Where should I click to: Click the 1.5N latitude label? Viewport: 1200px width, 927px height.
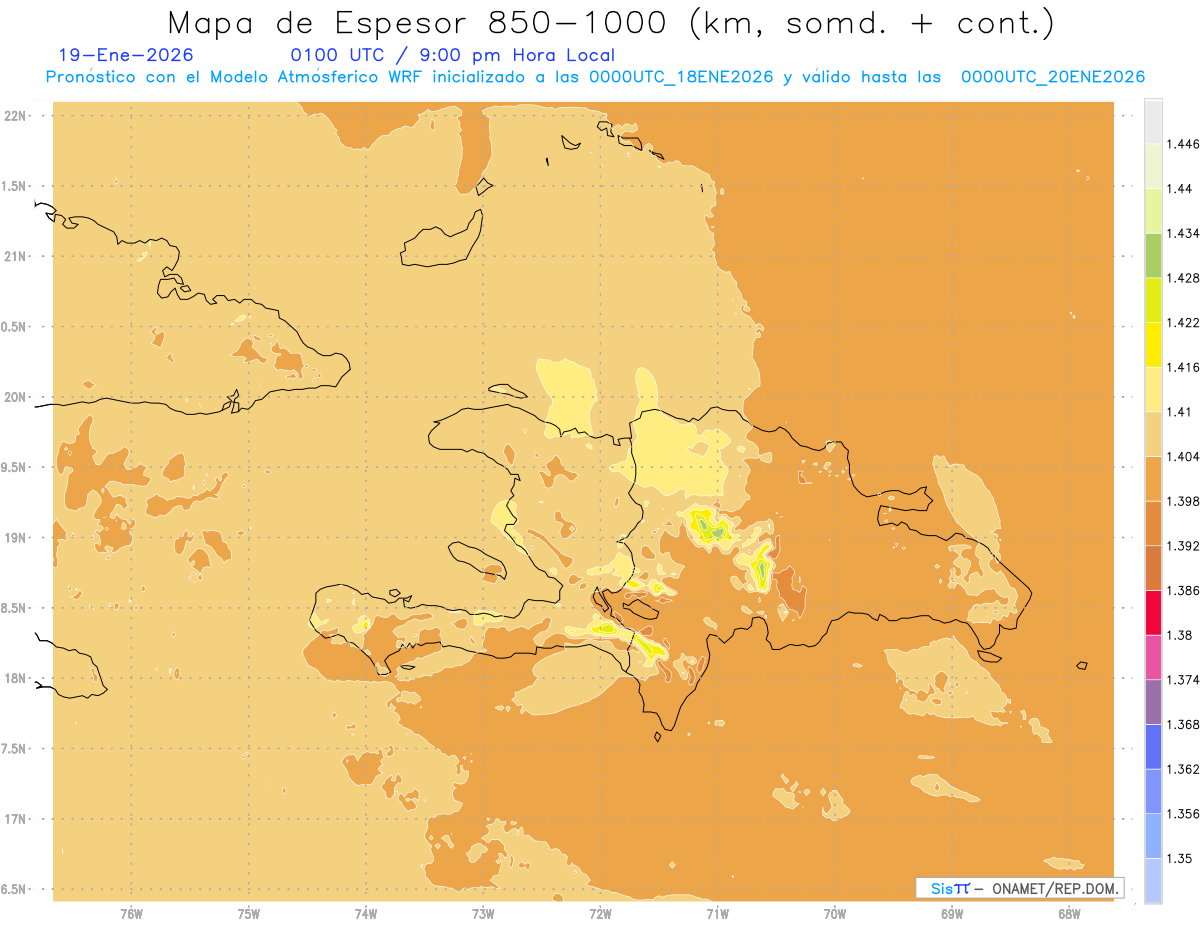tap(15, 186)
